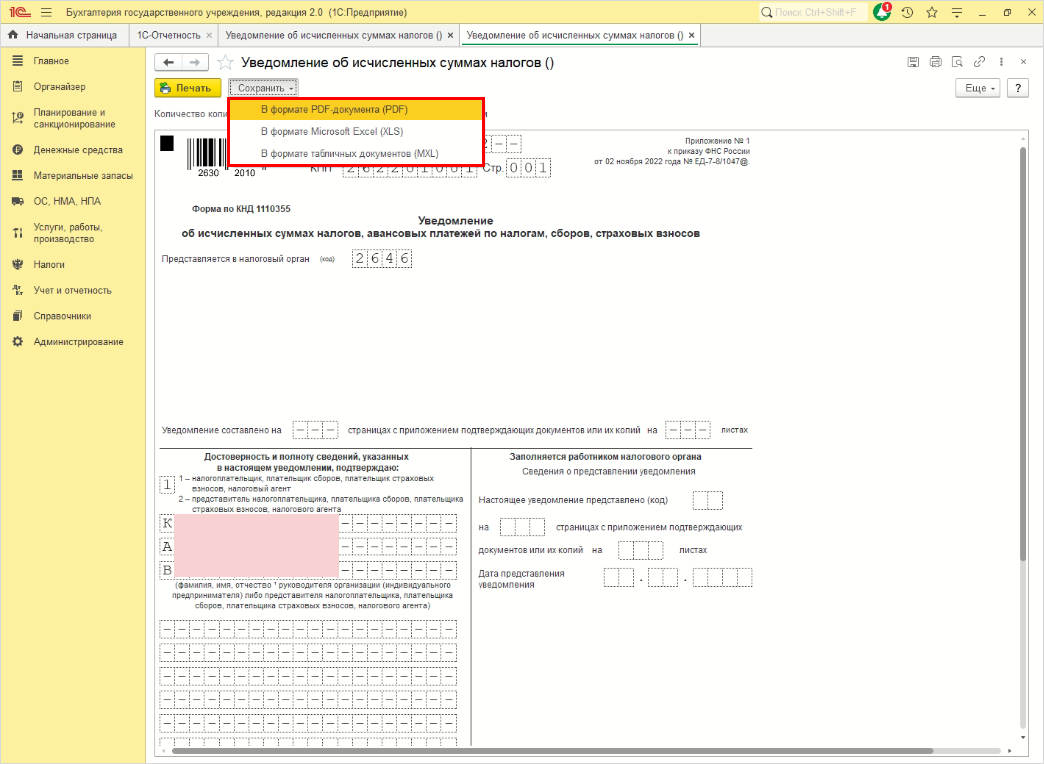
Task: Click the vertical scrollbar of the document
Action: pyautogui.click(x=1023, y=353)
